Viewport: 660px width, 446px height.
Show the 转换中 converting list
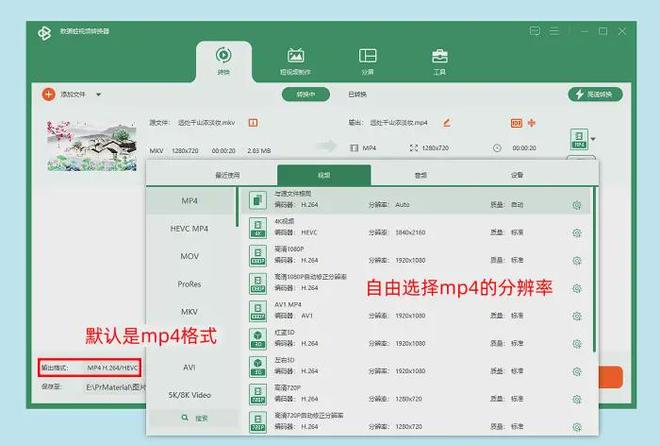[306, 94]
